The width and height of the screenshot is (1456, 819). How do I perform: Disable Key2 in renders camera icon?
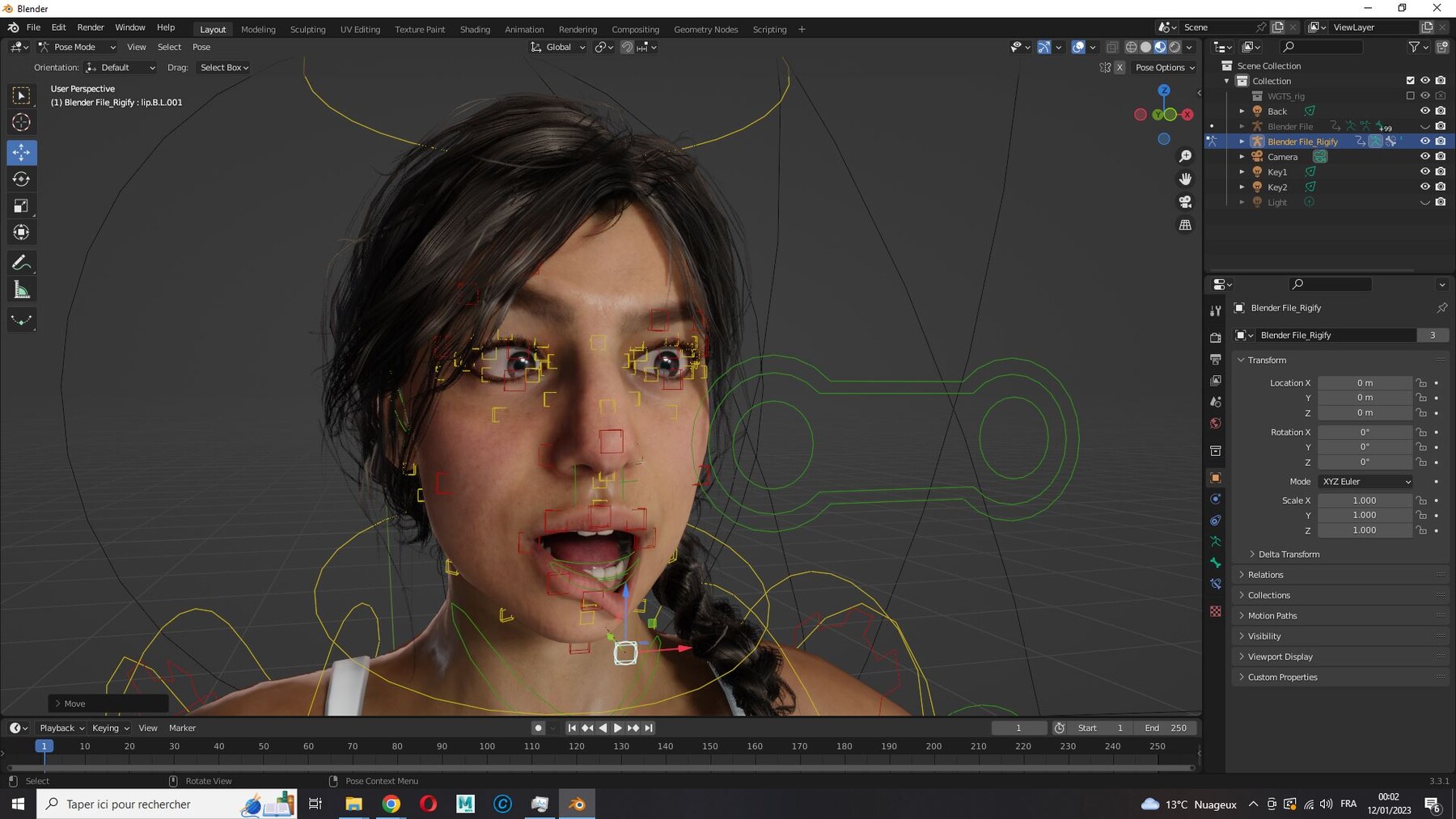[x=1441, y=187]
